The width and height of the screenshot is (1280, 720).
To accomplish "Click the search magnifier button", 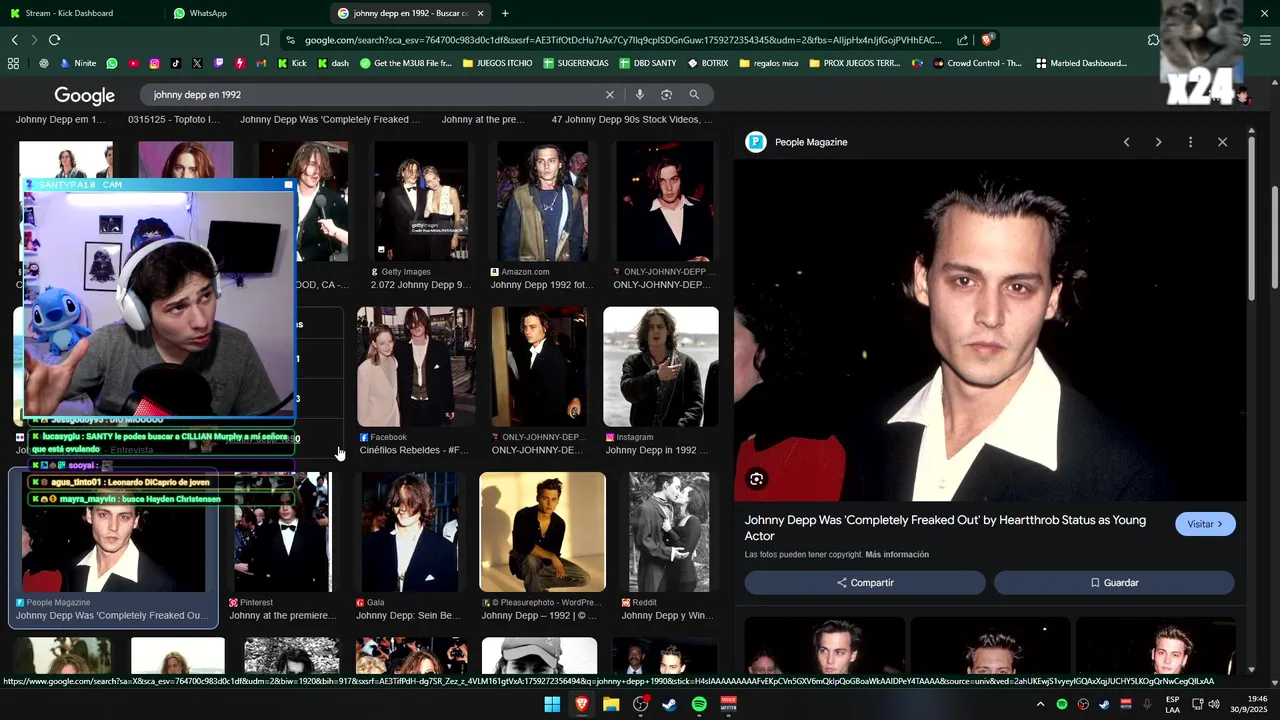I will point(694,94).
